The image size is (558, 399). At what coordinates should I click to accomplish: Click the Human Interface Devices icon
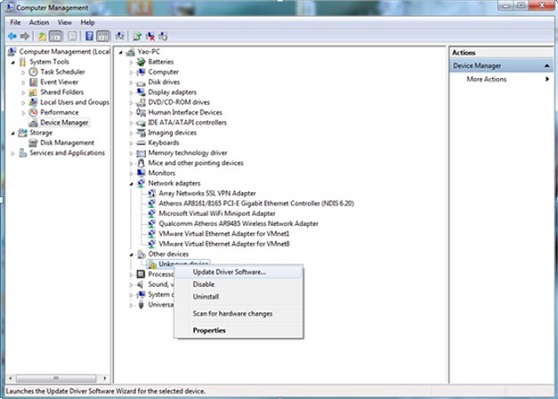point(141,112)
